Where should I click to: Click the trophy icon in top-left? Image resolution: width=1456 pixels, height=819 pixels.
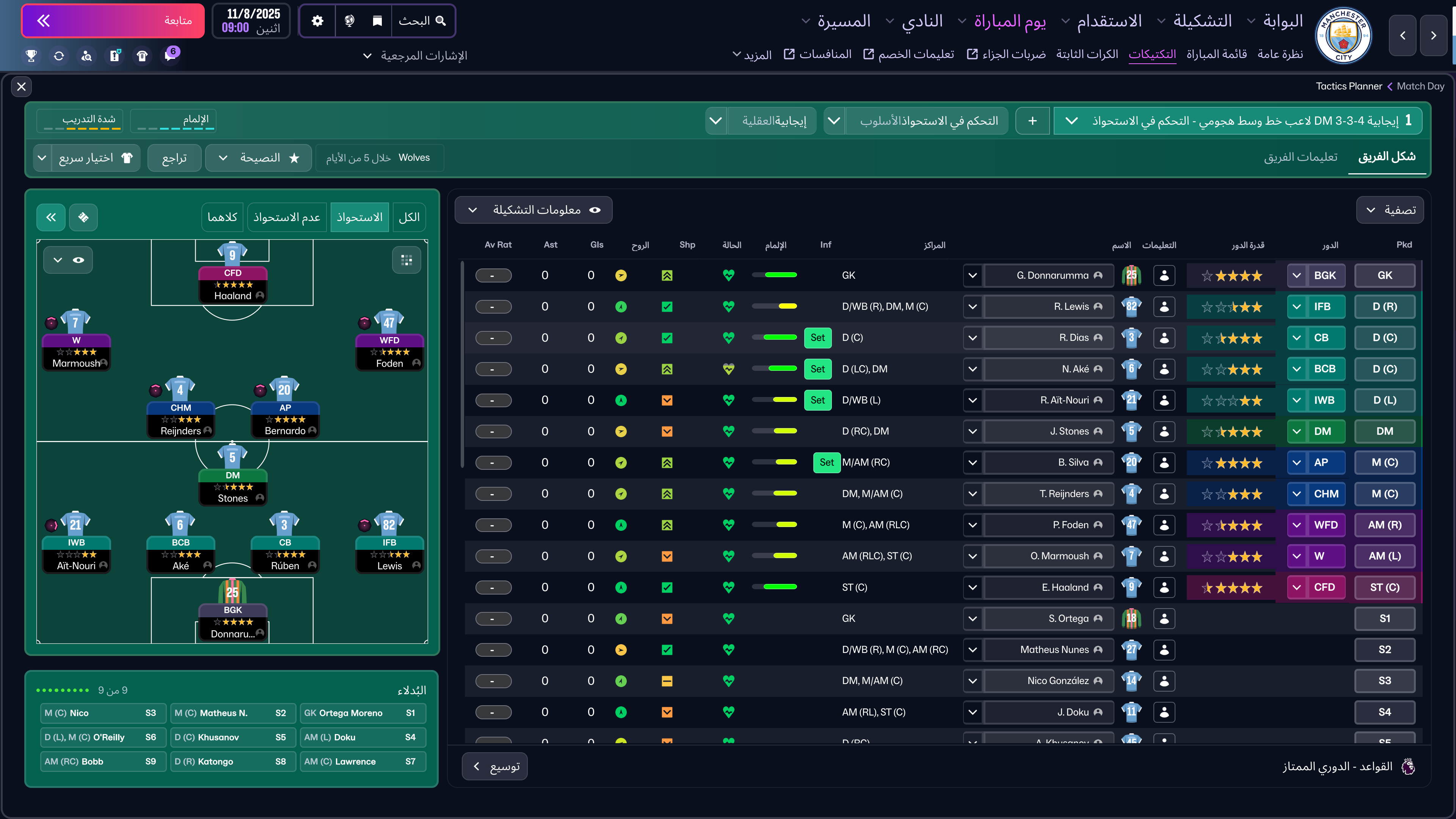(x=31, y=55)
